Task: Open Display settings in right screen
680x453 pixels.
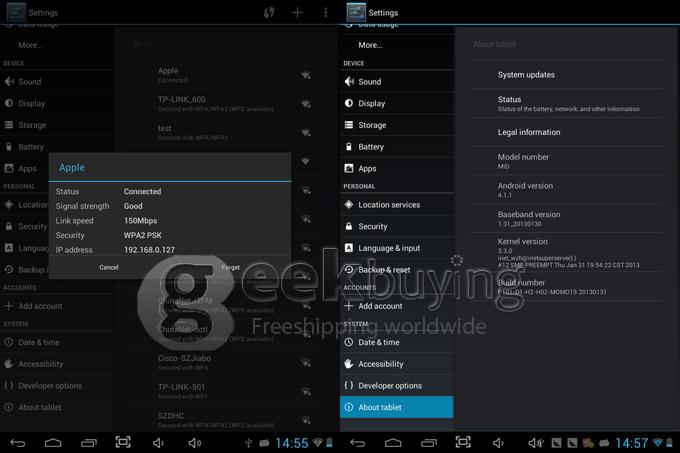Action: [x=397, y=103]
